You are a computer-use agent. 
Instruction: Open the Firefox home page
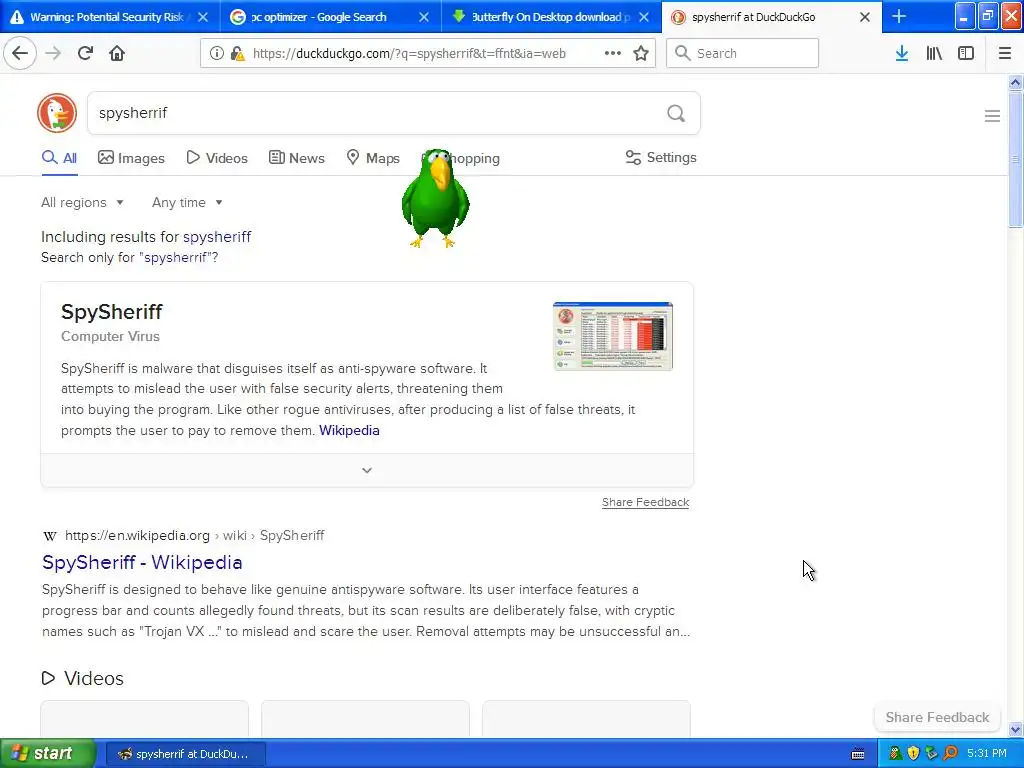point(117,54)
